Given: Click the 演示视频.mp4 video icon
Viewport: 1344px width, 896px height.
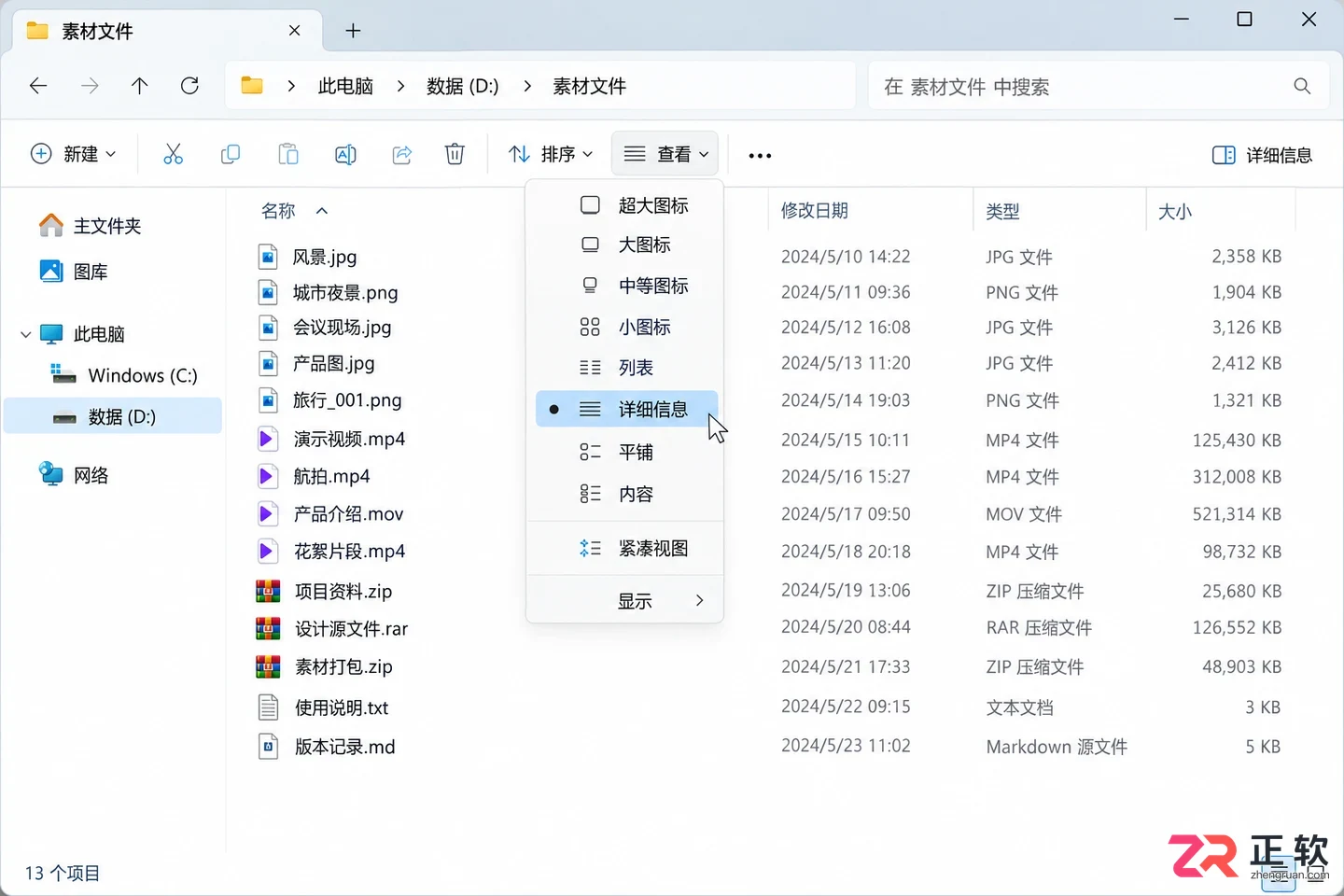Looking at the screenshot, I should [268, 439].
